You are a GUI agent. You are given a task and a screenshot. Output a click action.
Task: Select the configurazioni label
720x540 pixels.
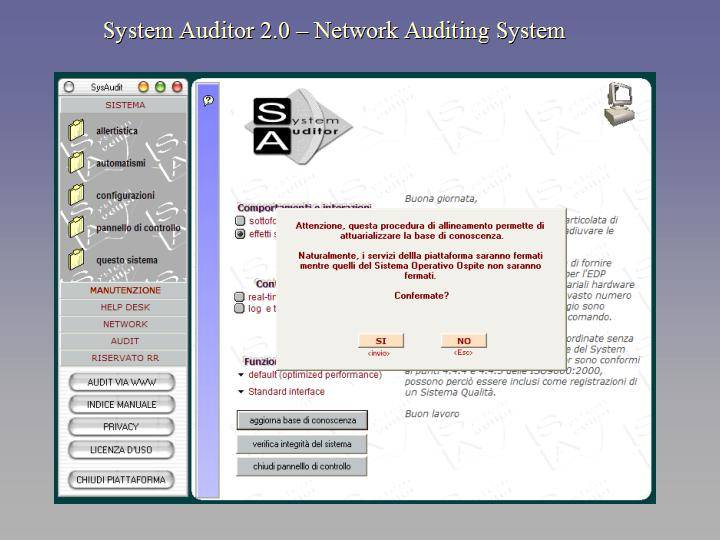tap(125, 196)
